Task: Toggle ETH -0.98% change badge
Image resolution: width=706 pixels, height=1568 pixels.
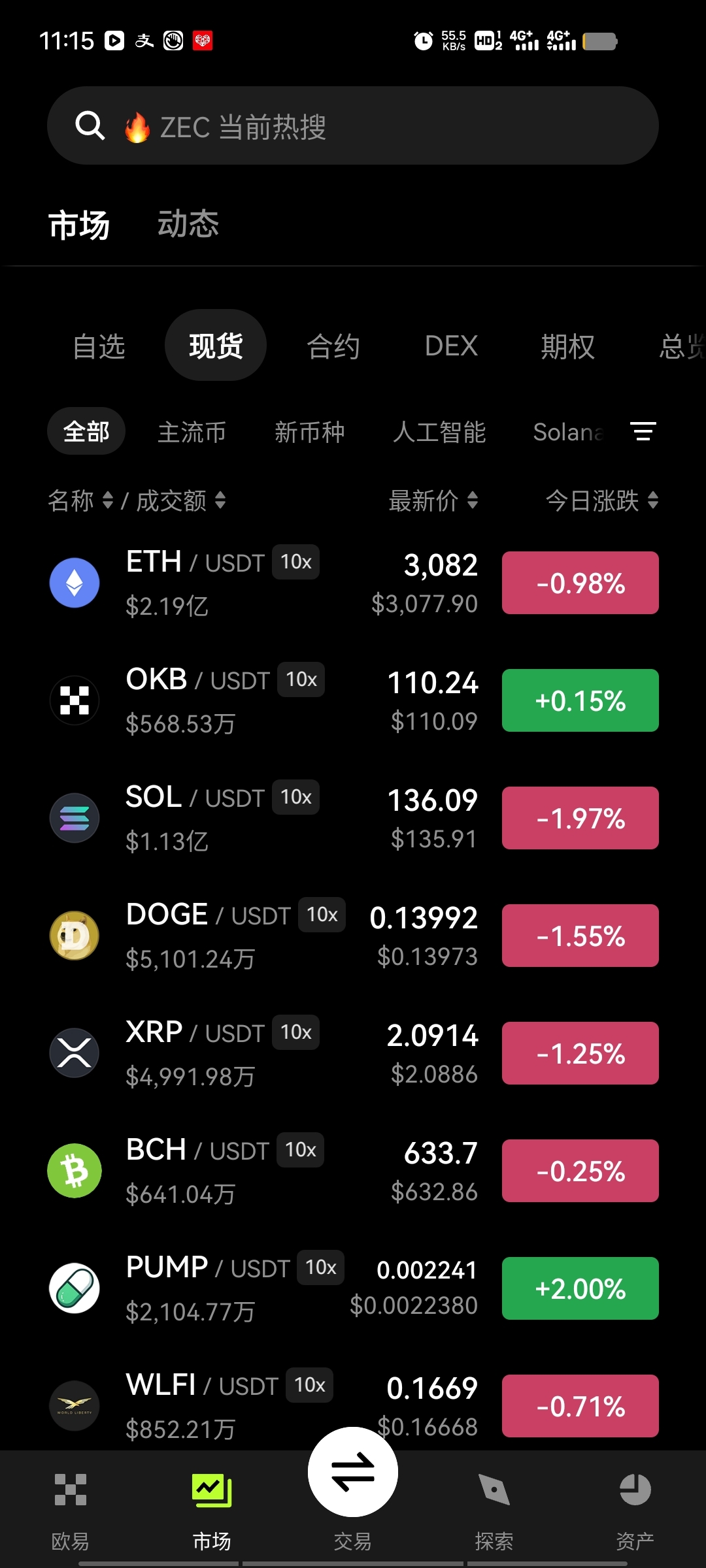Action: click(x=580, y=583)
